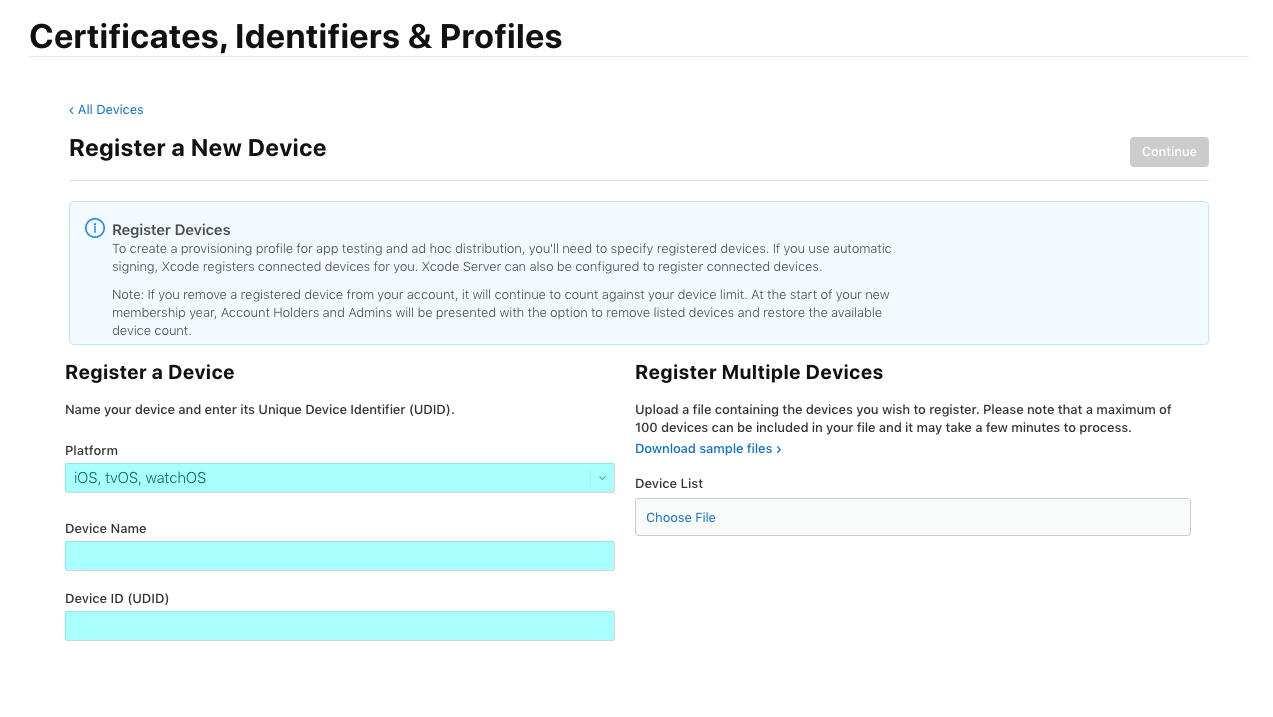Click the Device ID (UDID) label

point(117,599)
